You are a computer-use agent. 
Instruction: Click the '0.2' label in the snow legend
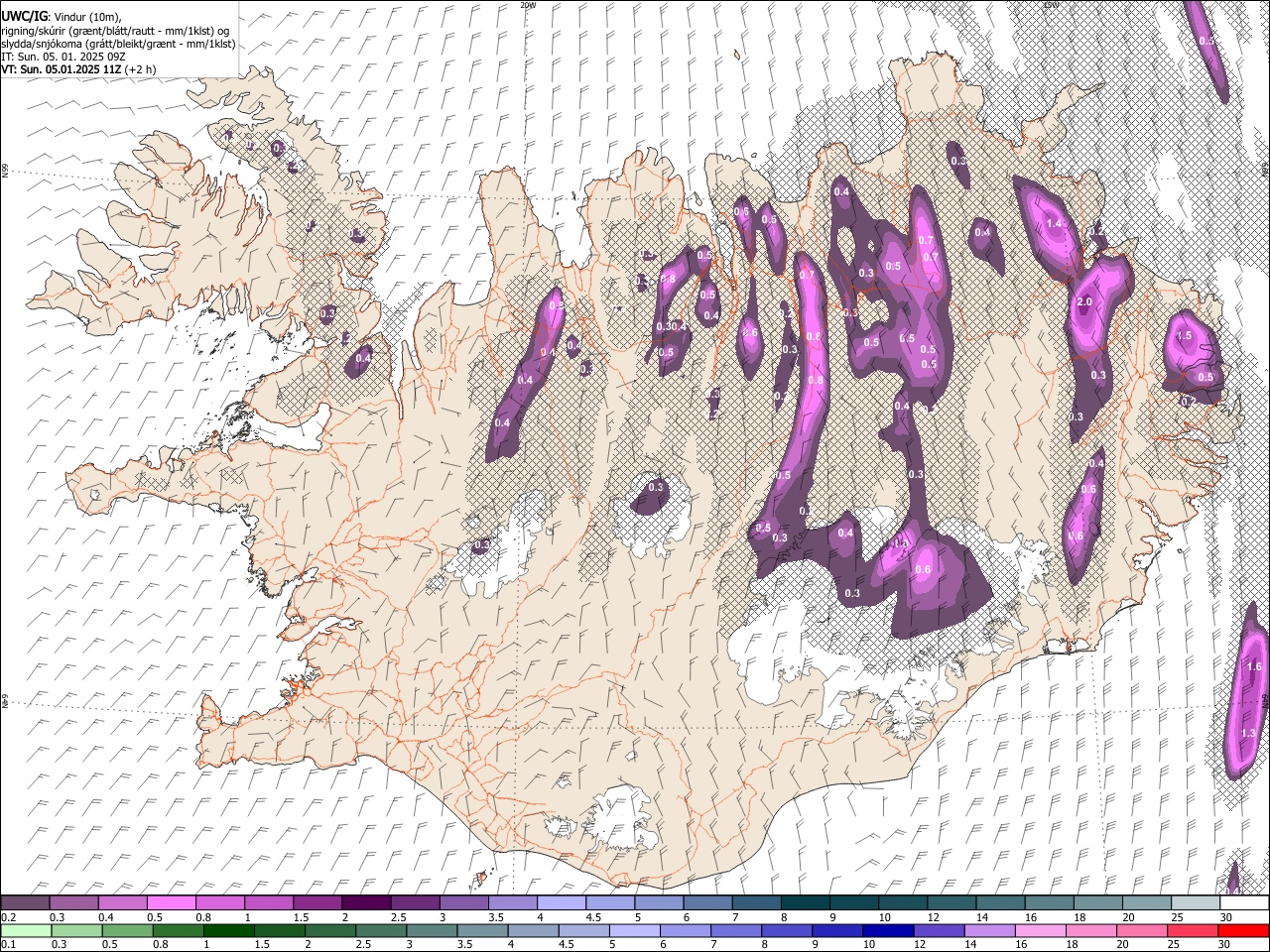click(x=9, y=917)
